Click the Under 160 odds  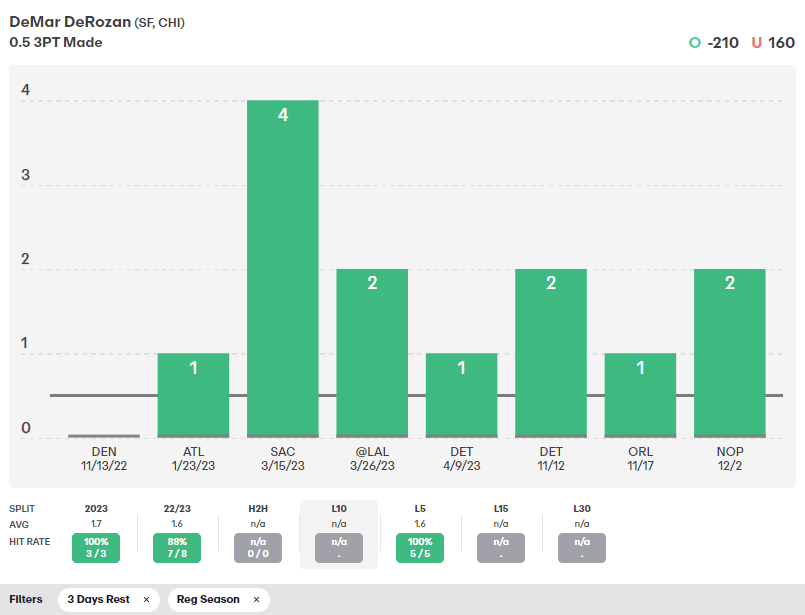point(773,43)
